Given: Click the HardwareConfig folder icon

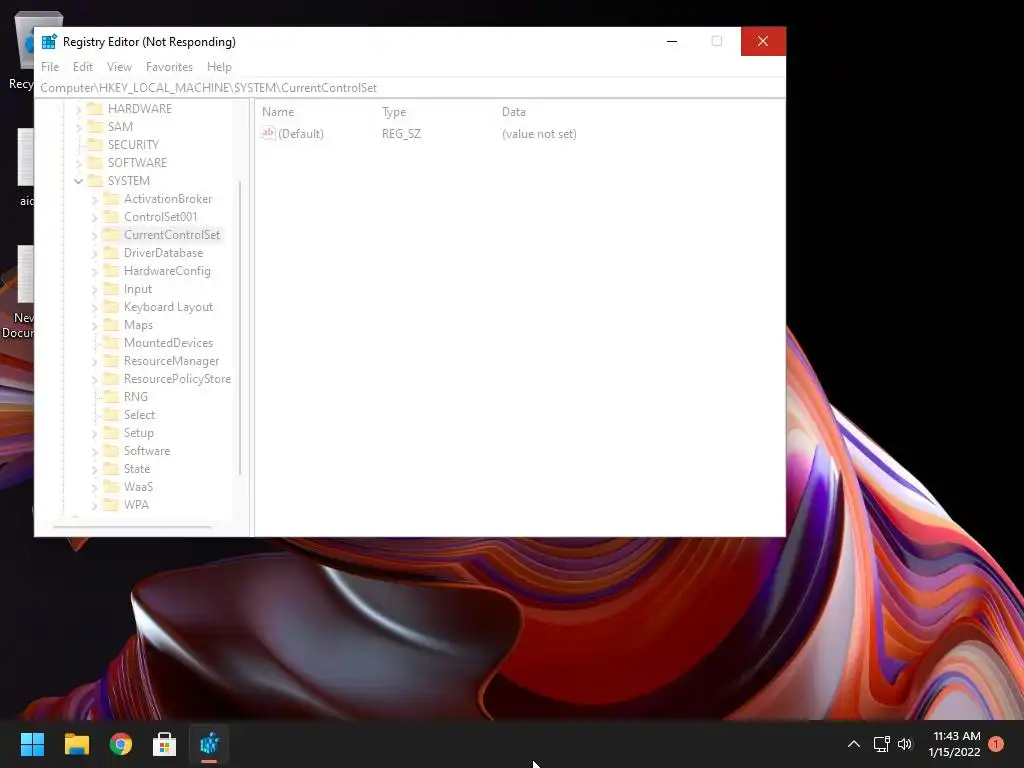Looking at the screenshot, I should [112, 270].
